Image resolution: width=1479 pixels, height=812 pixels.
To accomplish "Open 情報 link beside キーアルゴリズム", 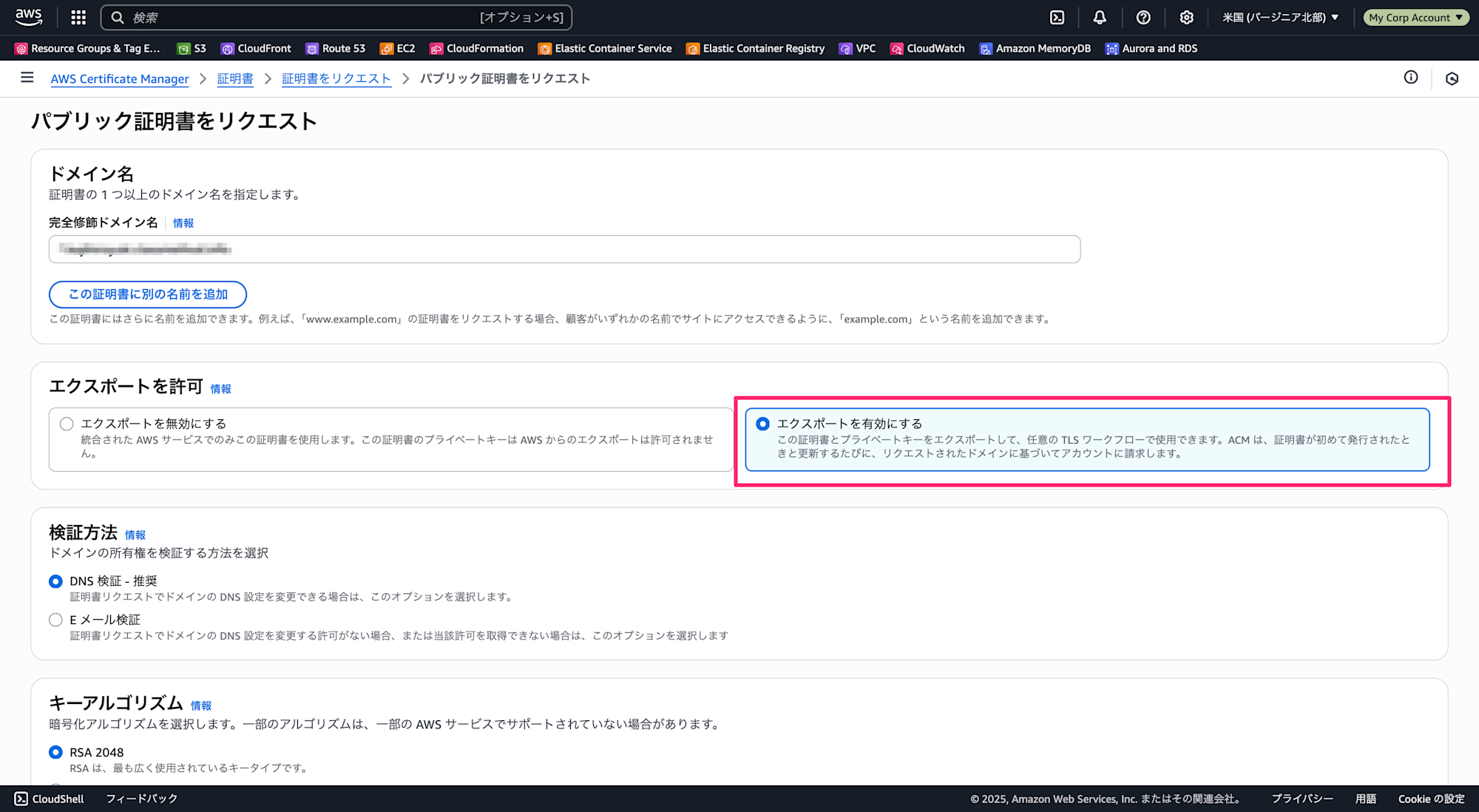I will pos(201,706).
